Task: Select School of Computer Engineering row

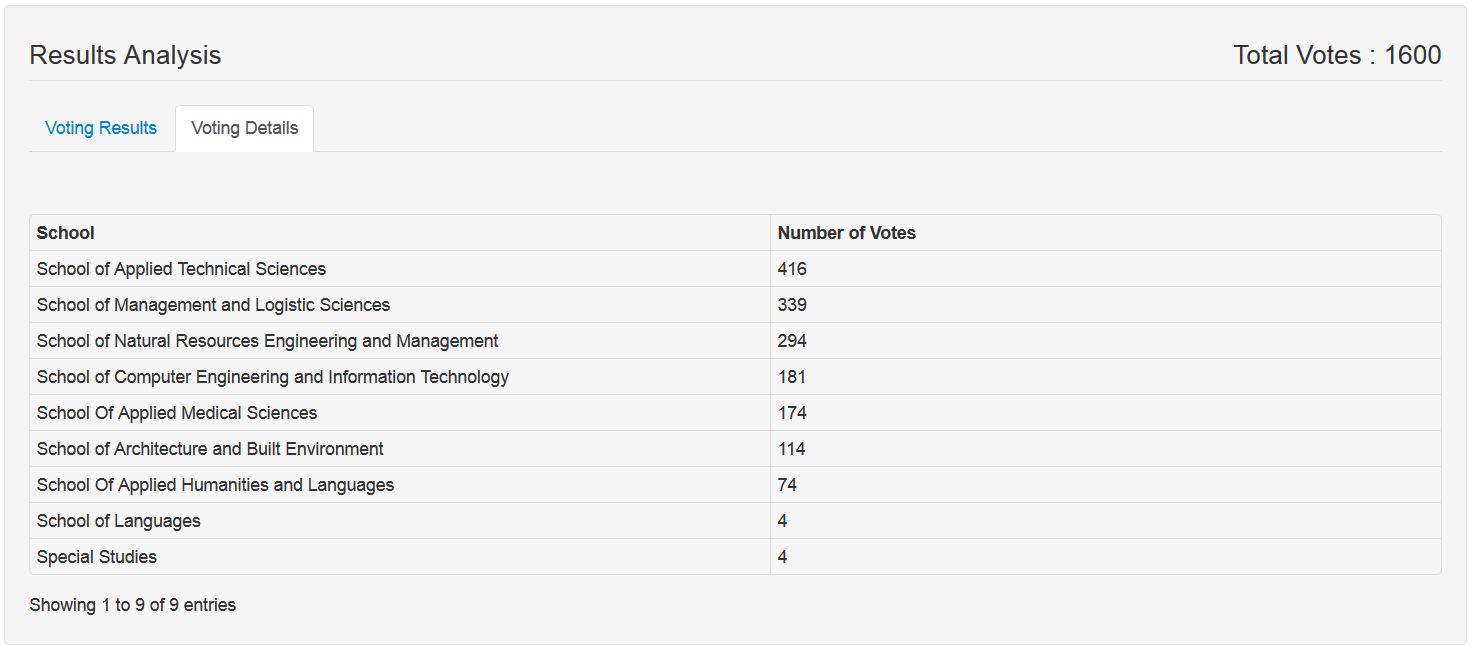Action: click(272, 377)
